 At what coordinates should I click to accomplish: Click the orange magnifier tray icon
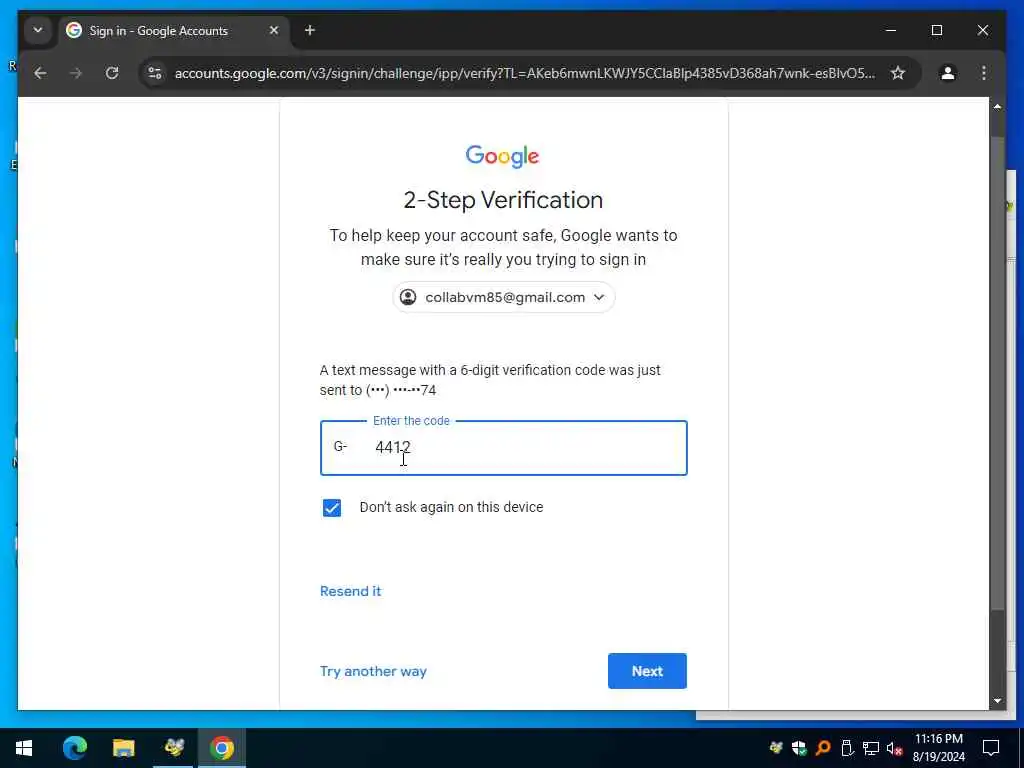point(823,748)
